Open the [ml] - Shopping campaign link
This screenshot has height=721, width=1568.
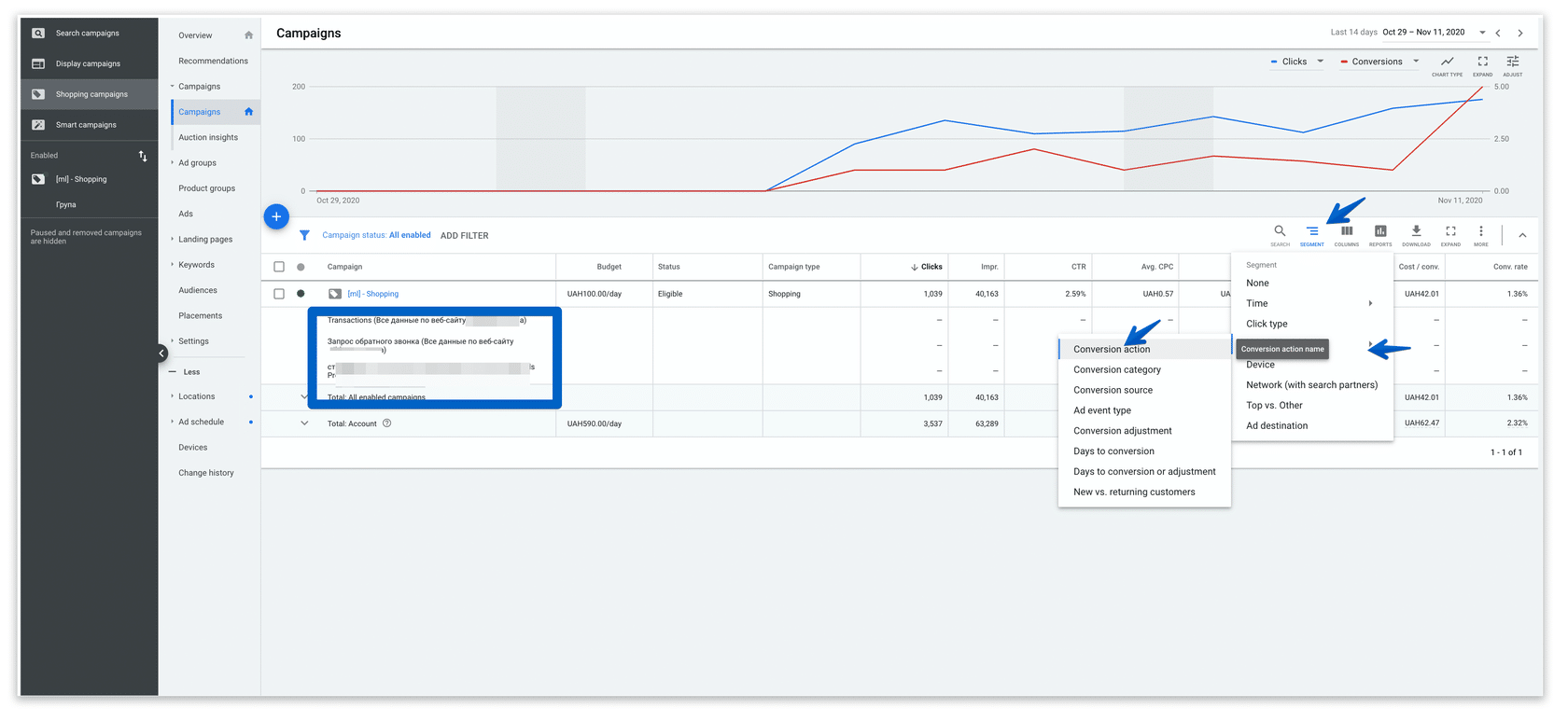372,294
